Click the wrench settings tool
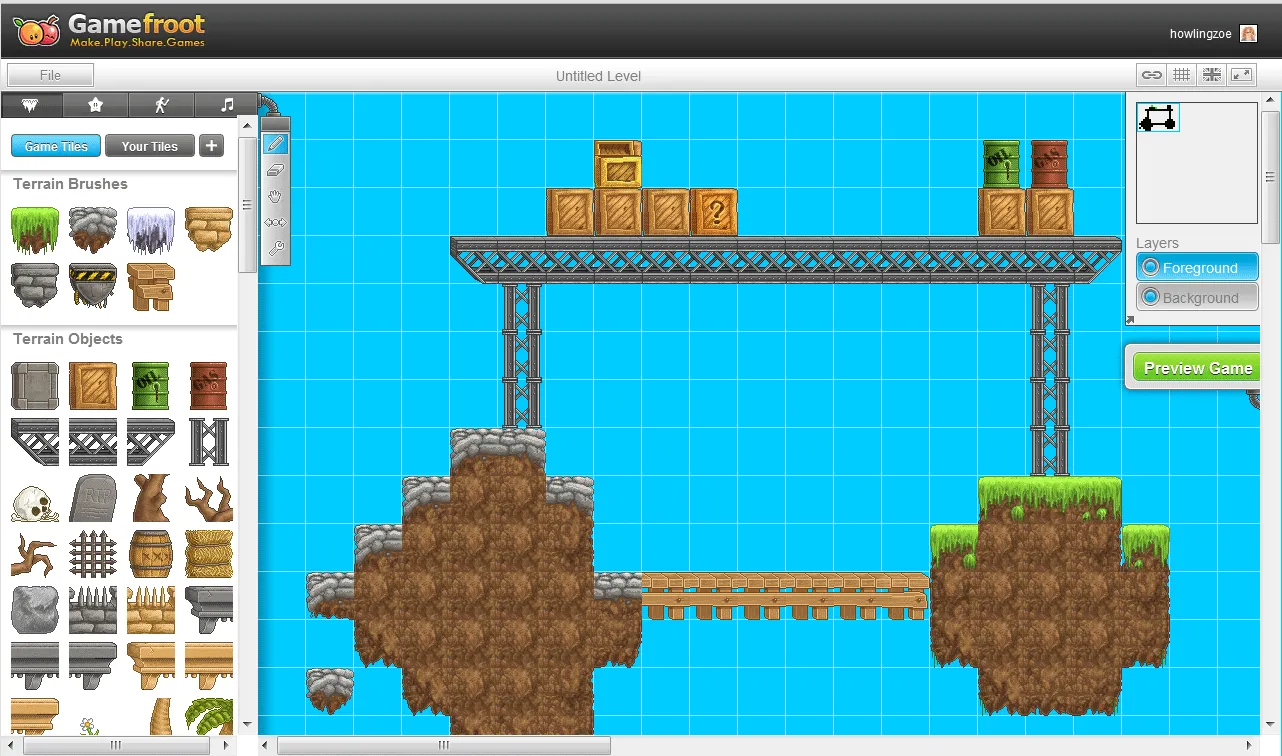 pos(275,248)
